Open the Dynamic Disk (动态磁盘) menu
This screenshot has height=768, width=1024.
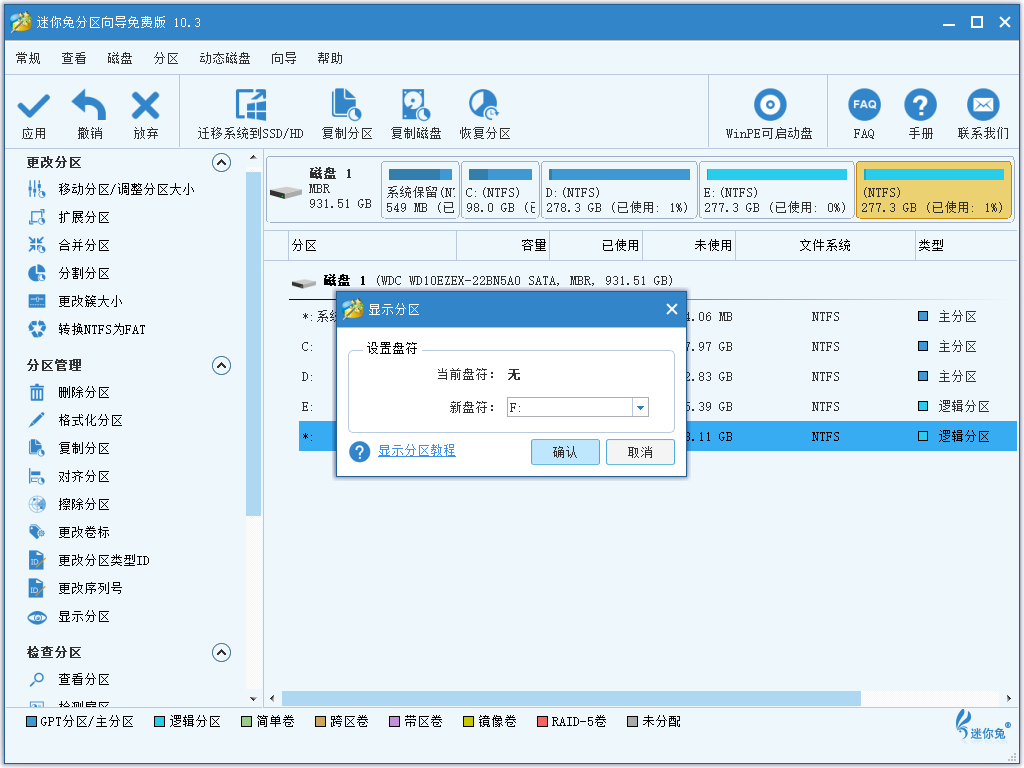(225, 59)
